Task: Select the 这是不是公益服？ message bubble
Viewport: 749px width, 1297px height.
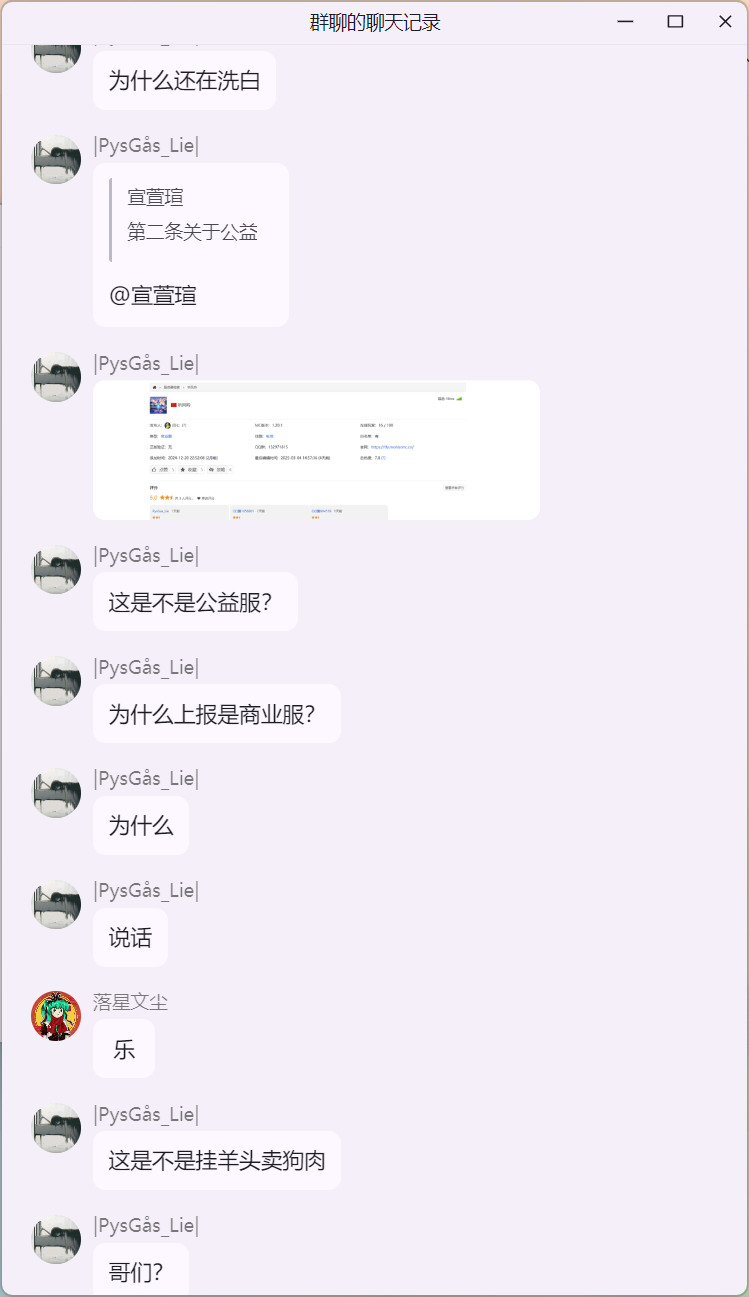Action: point(195,601)
